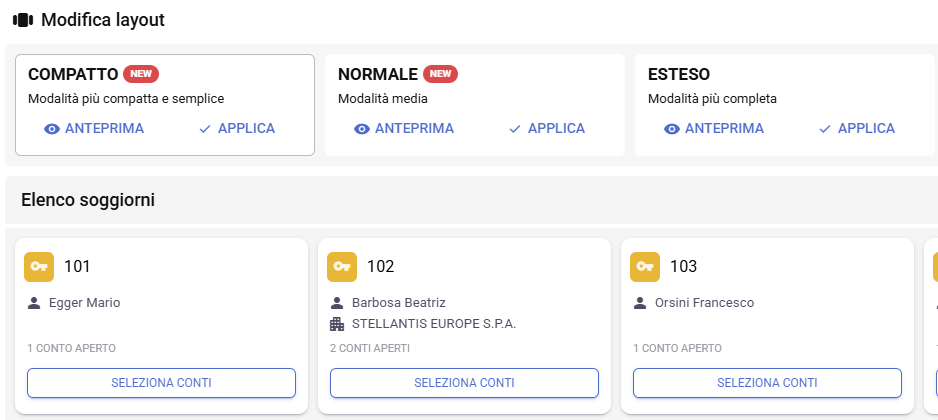Click the building icon beside STELLANTIS EUROPE

click(337, 324)
